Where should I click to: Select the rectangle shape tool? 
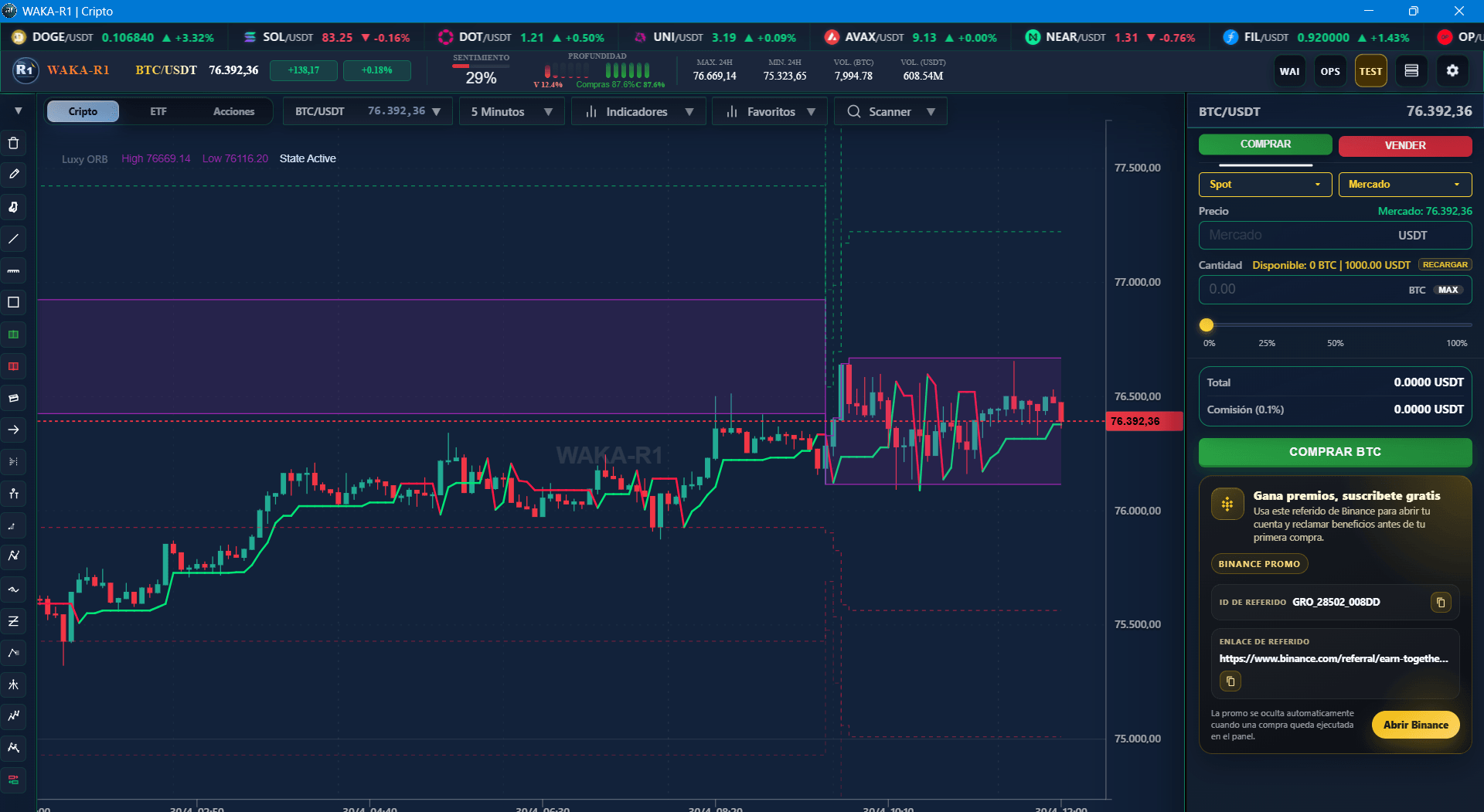click(13, 302)
